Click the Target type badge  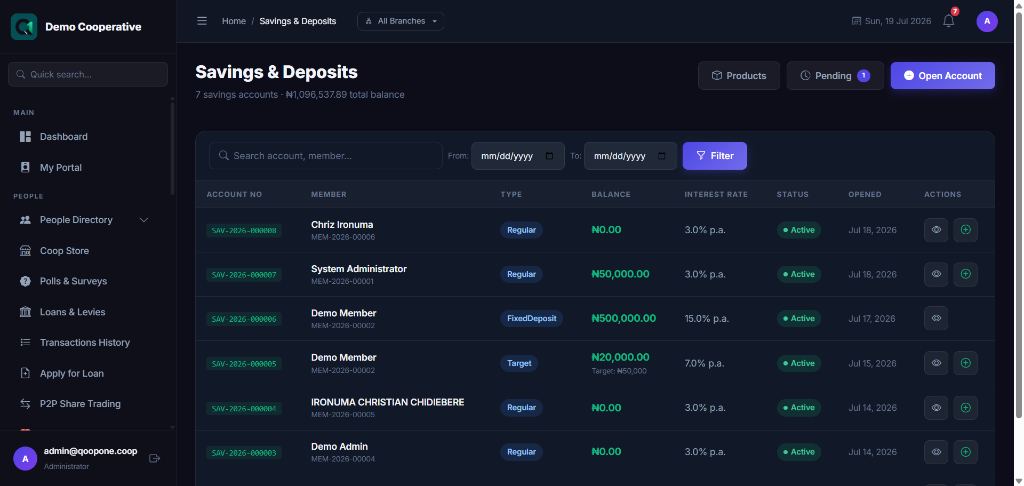[519, 363]
